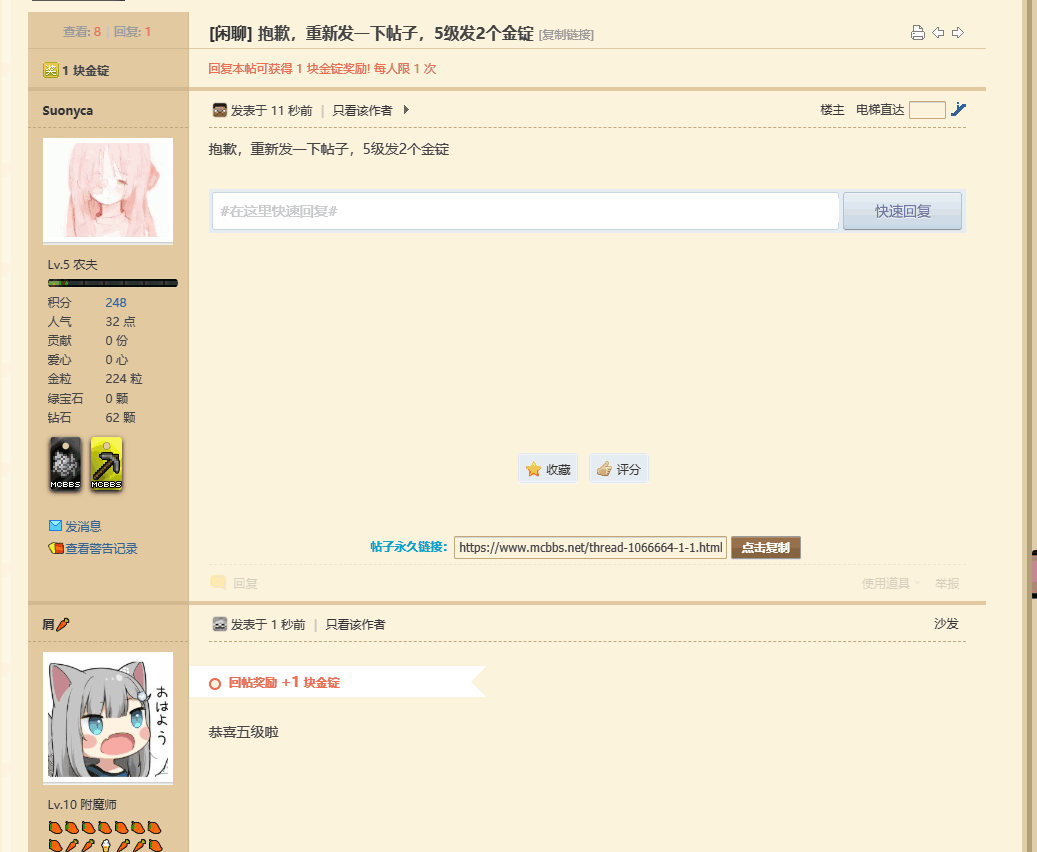1037x852 pixels.
Task: Click the 回复 link under first post
Action: coord(245,583)
